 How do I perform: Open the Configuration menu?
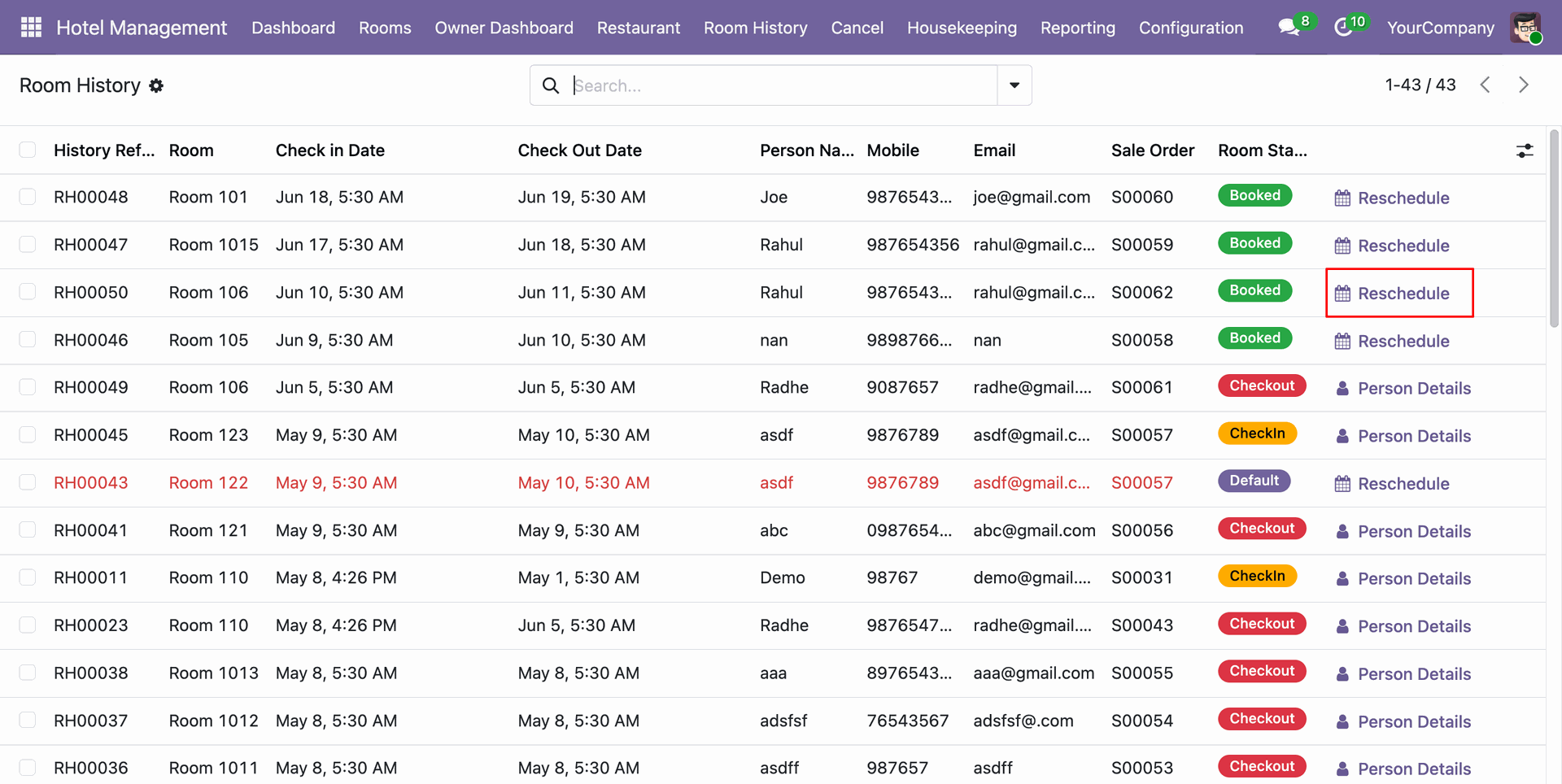pyautogui.click(x=1191, y=28)
